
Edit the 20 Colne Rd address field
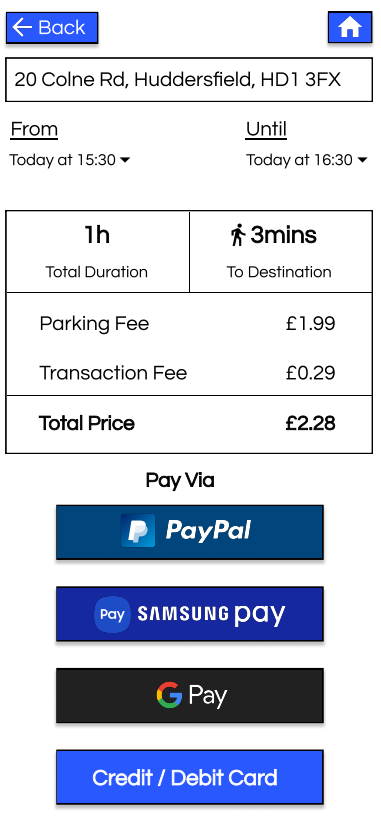(189, 80)
